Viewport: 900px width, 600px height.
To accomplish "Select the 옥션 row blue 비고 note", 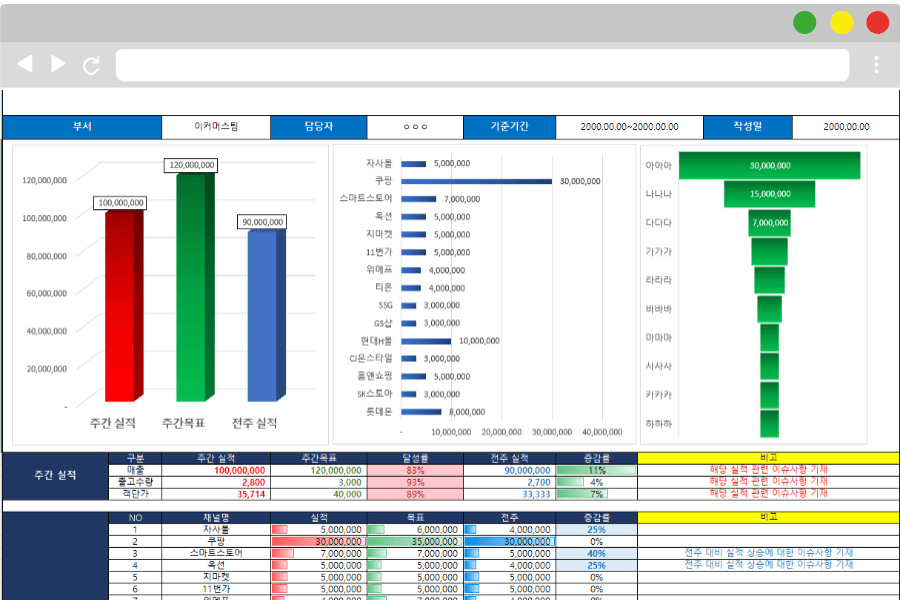I will pyautogui.click(x=769, y=565).
